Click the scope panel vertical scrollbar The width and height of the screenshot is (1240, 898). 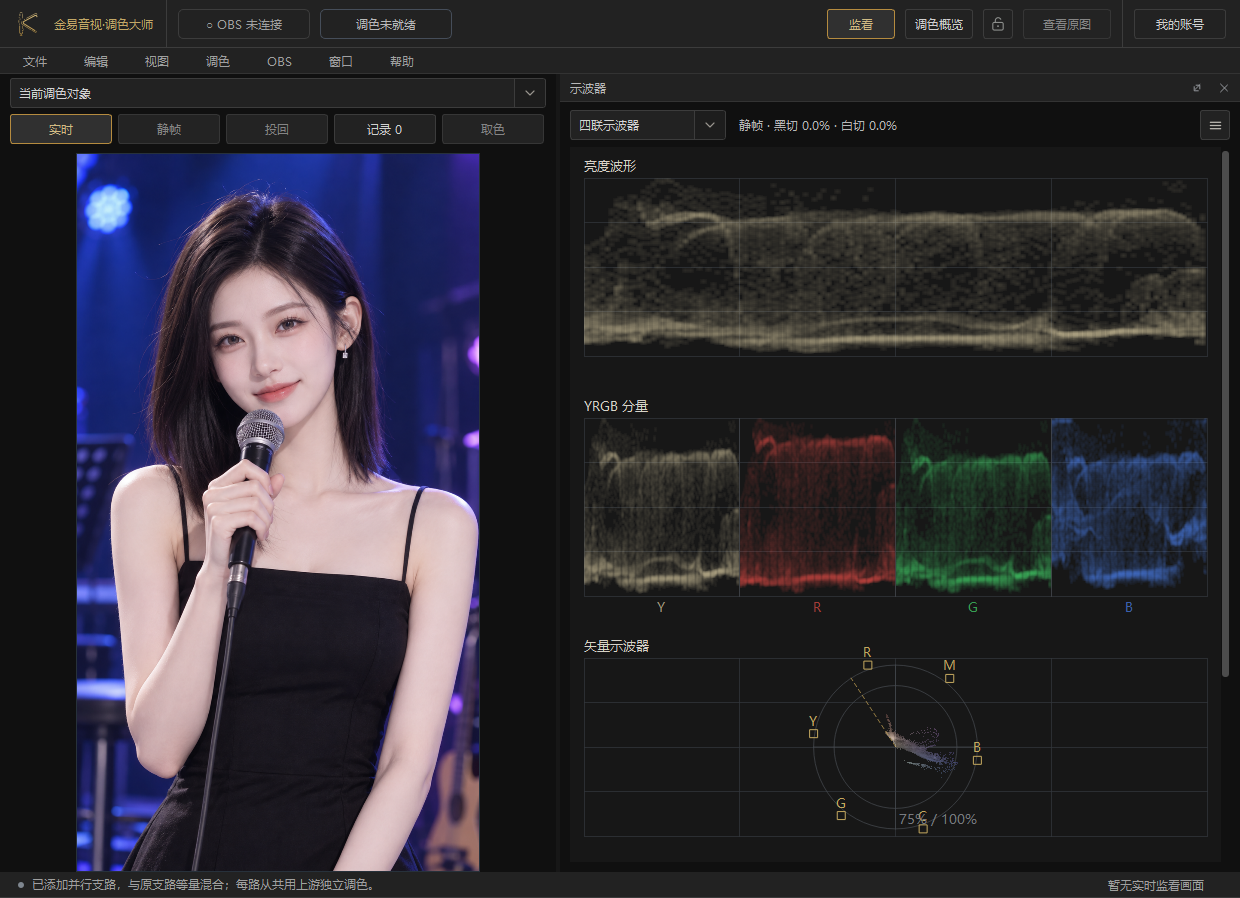click(x=1225, y=414)
